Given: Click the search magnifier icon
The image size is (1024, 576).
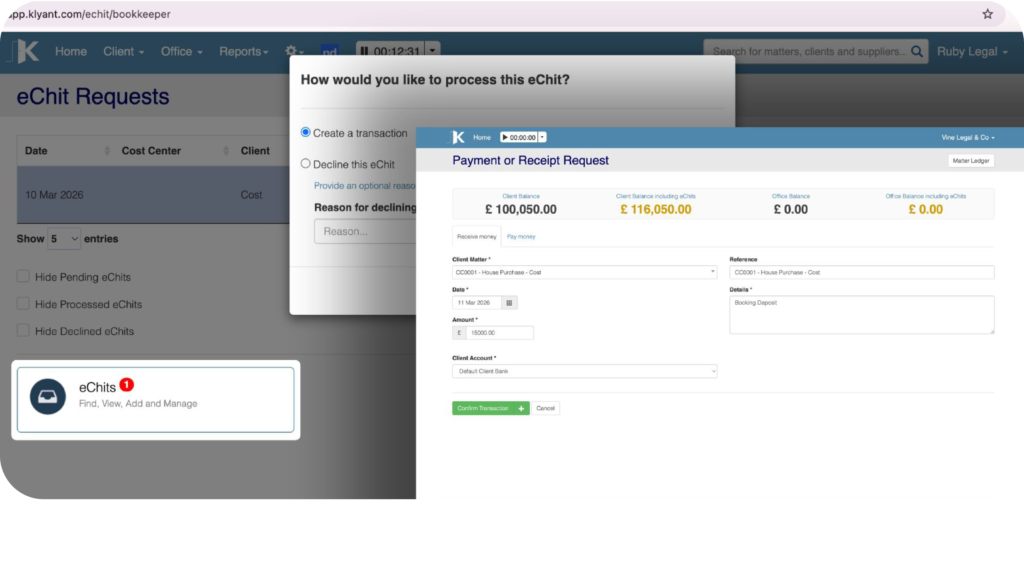Looking at the screenshot, I should click(x=917, y=52).
